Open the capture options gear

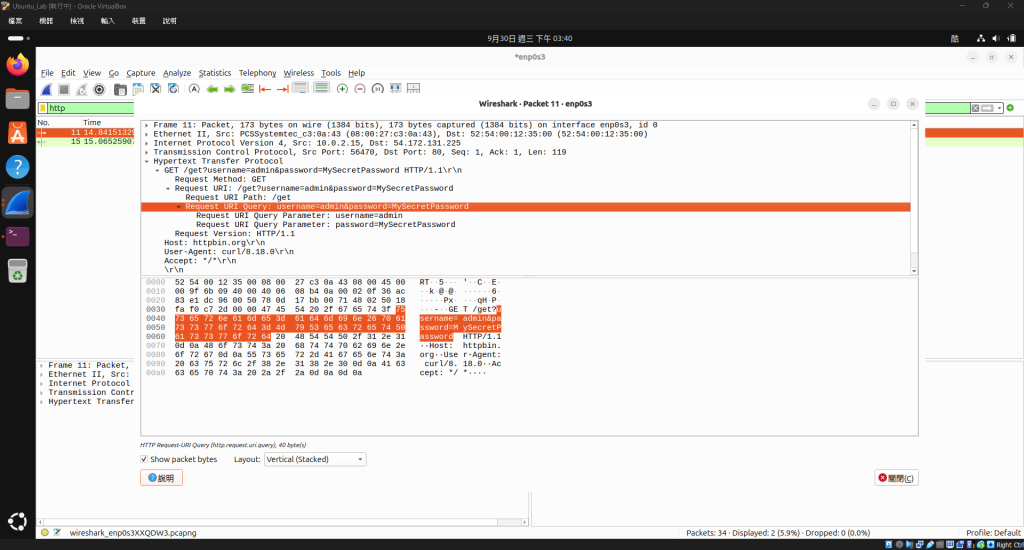(x=99, y=89)
